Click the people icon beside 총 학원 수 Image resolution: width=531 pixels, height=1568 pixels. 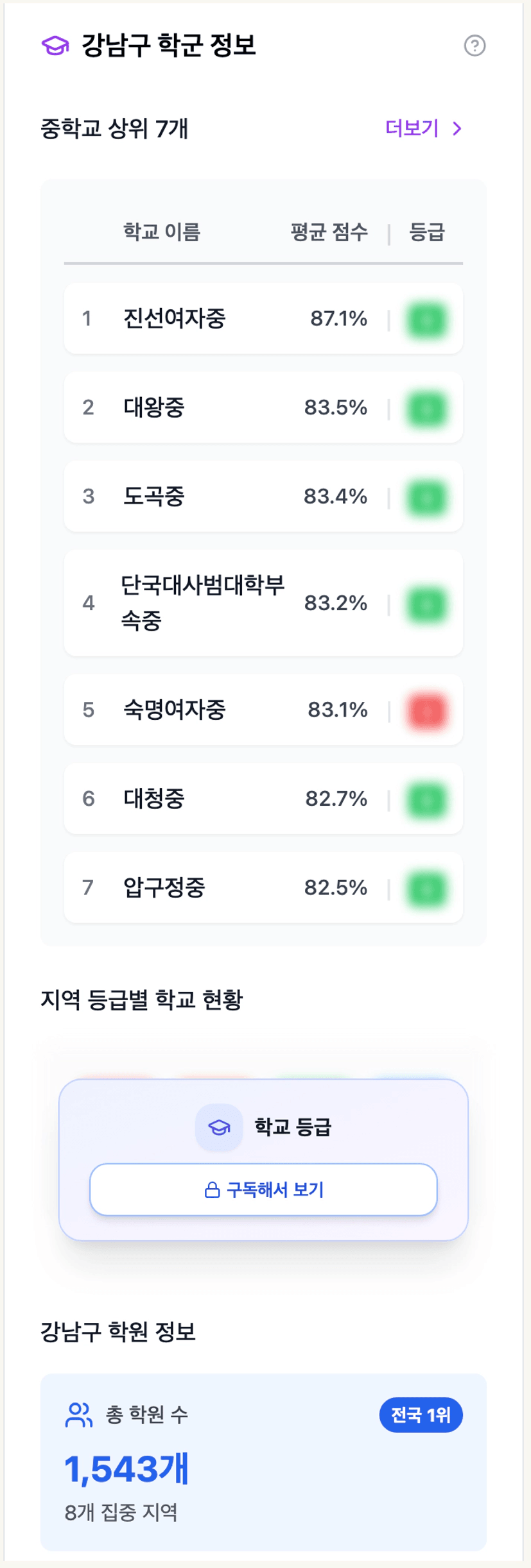[79, 1415]
